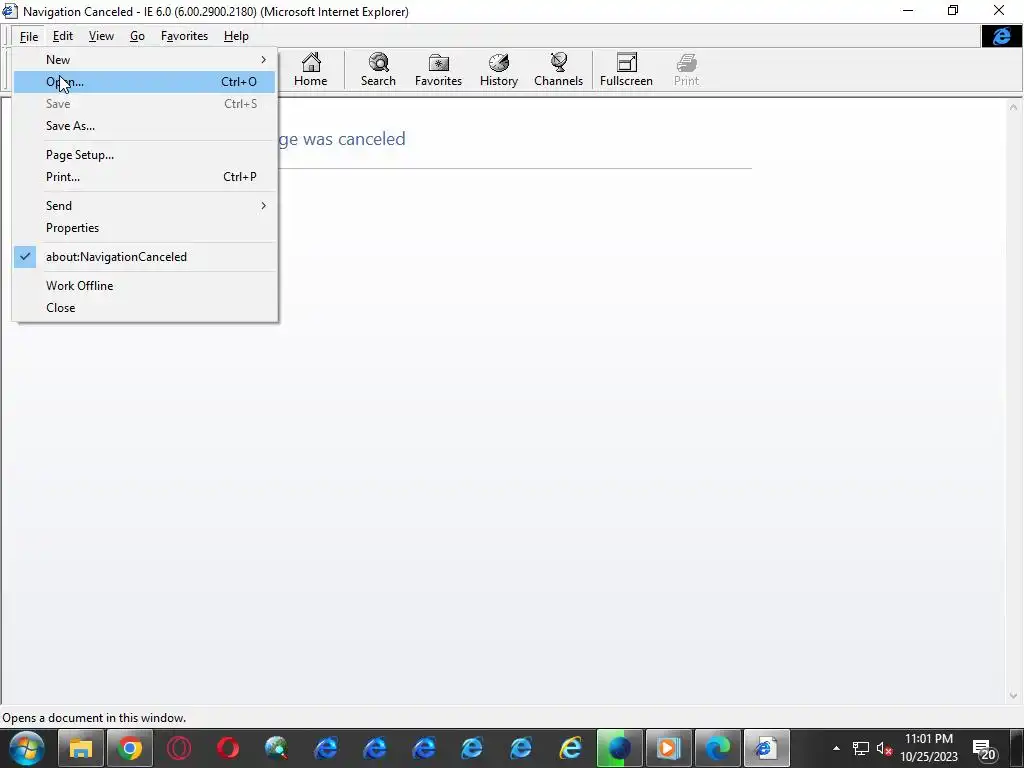Switch to Fullscreen using toolbar icon
This screenshot has width=1024, height=768.
tap(626, 70)
